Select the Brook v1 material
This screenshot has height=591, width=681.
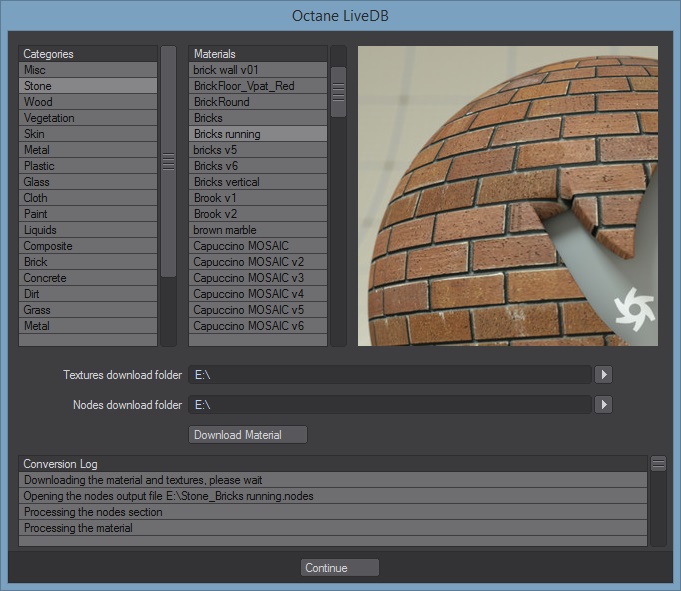[258, 198]
